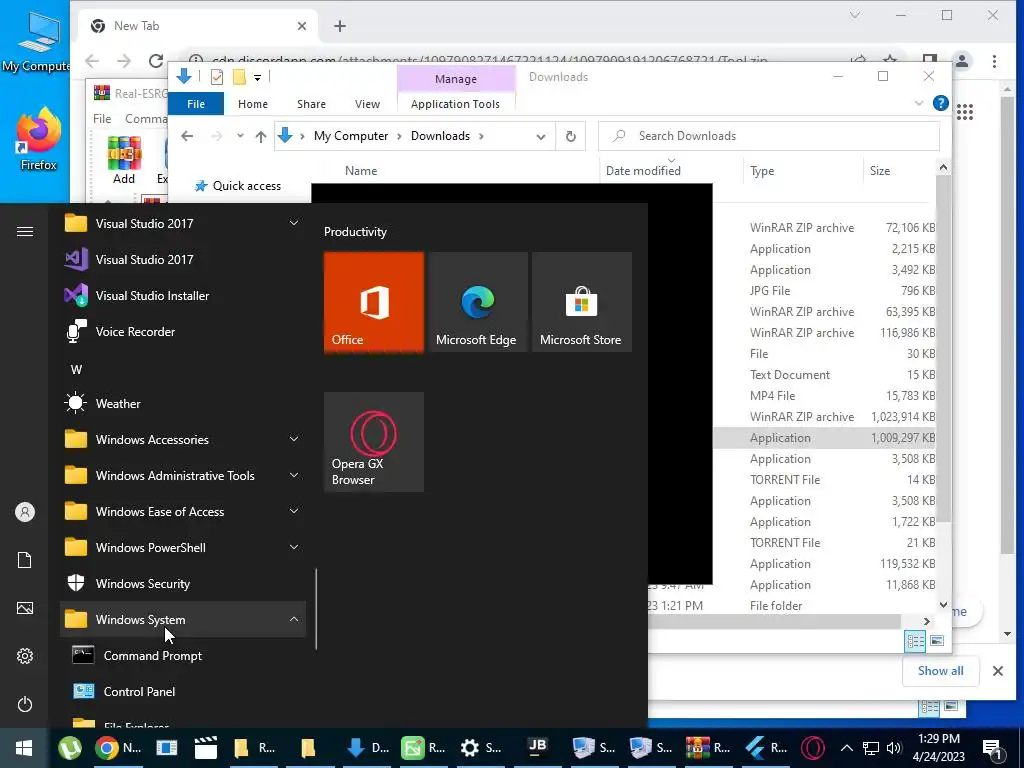The height and width of the screenshot is (768, 1024).
Task: Open a new Chrome tab
Action: [x=340, y=26]
